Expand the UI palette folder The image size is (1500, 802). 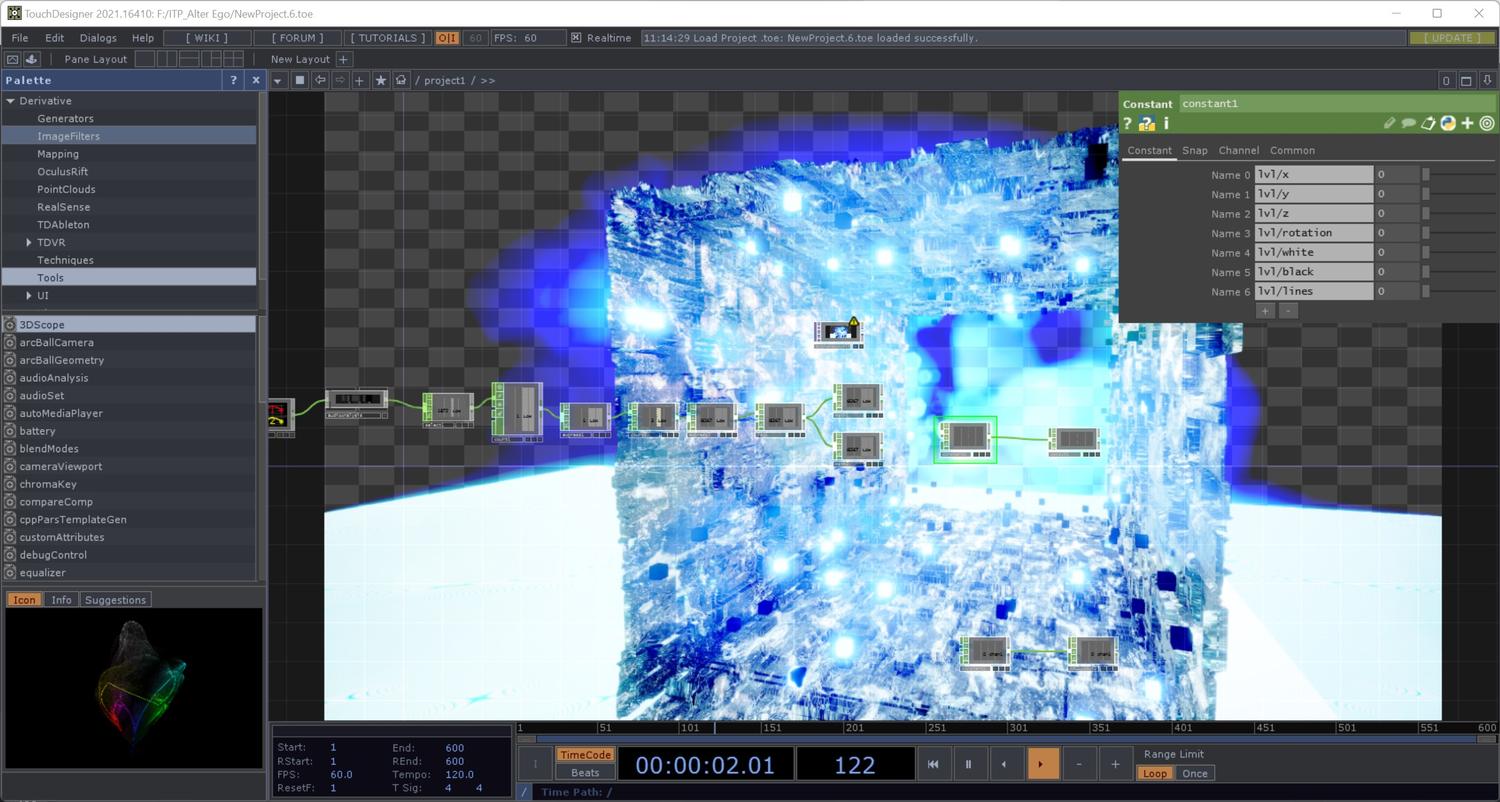tap(29, 296)
